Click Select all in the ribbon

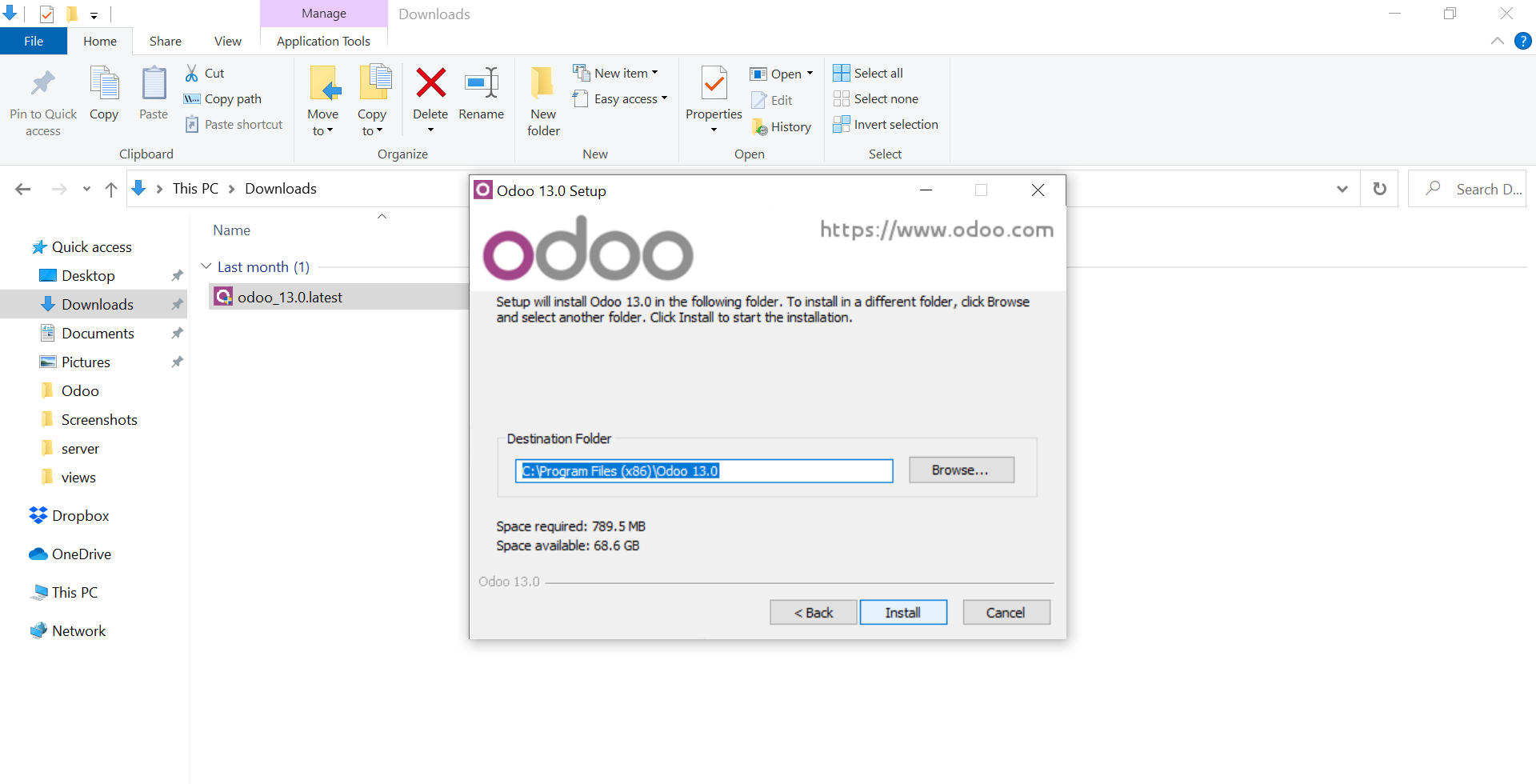coord(868,73)
